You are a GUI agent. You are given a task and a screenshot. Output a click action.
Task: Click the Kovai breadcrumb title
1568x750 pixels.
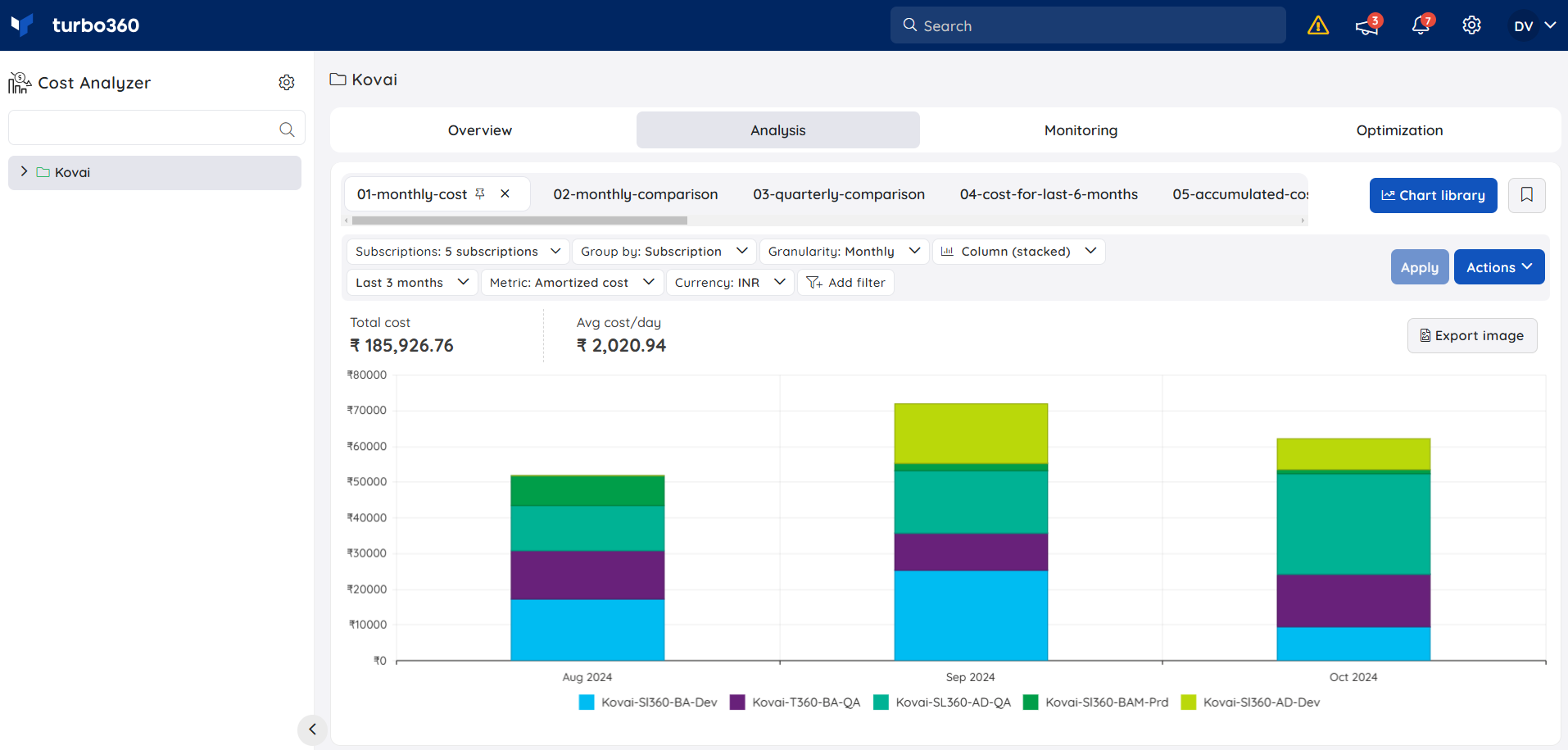point(374,80)
